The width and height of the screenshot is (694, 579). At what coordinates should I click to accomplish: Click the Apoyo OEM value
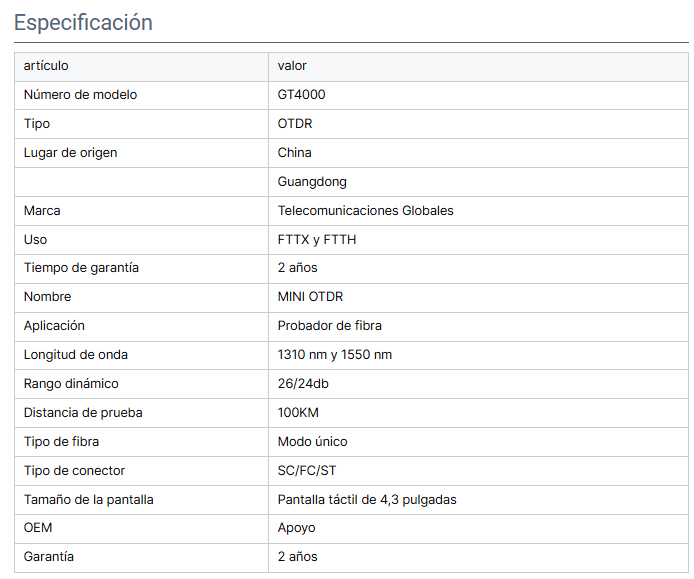(x=297, y=528)
